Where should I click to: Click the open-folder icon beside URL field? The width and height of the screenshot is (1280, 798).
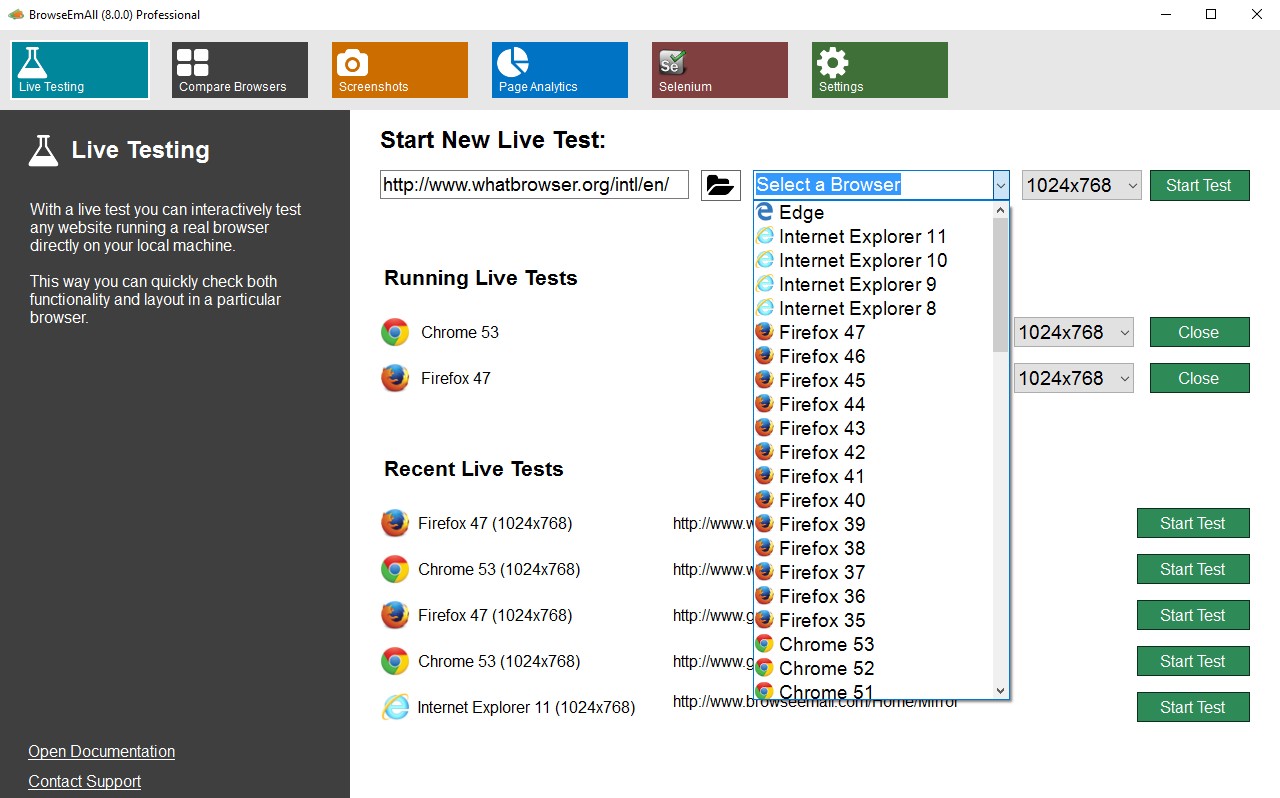[721, 185]
